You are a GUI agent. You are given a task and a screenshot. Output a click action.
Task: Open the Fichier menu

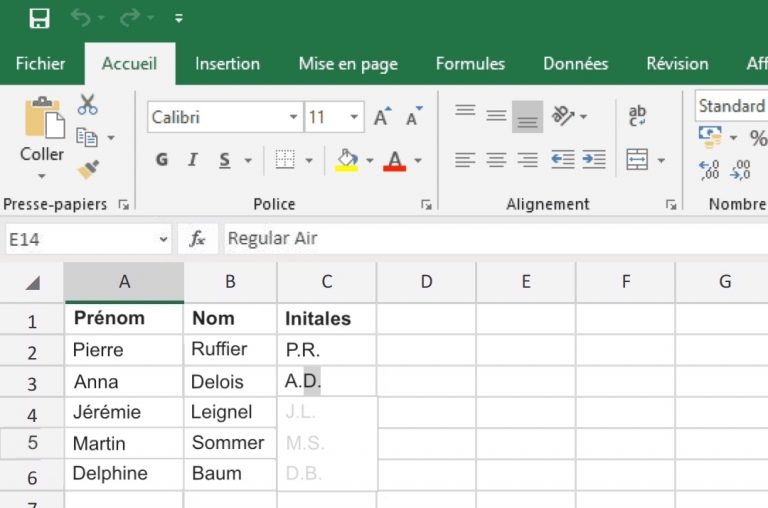41,64
